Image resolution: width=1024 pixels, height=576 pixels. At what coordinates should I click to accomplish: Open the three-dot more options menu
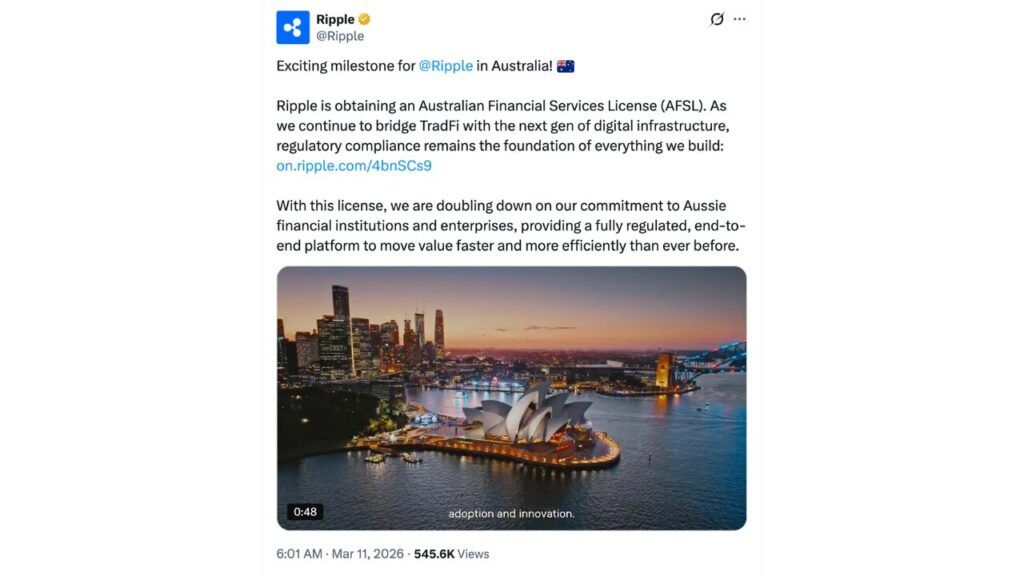click(740, 19)
